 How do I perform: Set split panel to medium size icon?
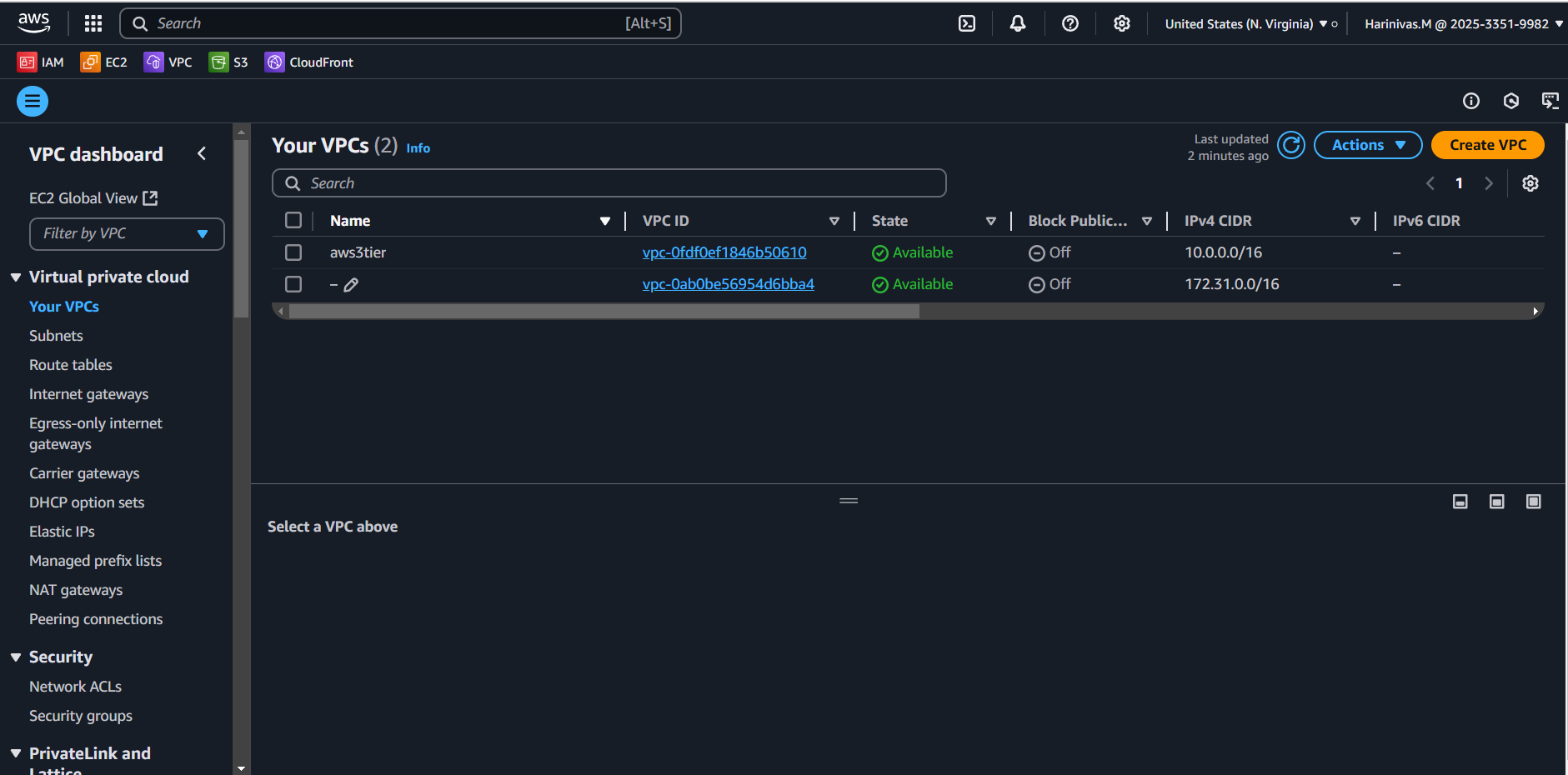[x=1497, y=502]
